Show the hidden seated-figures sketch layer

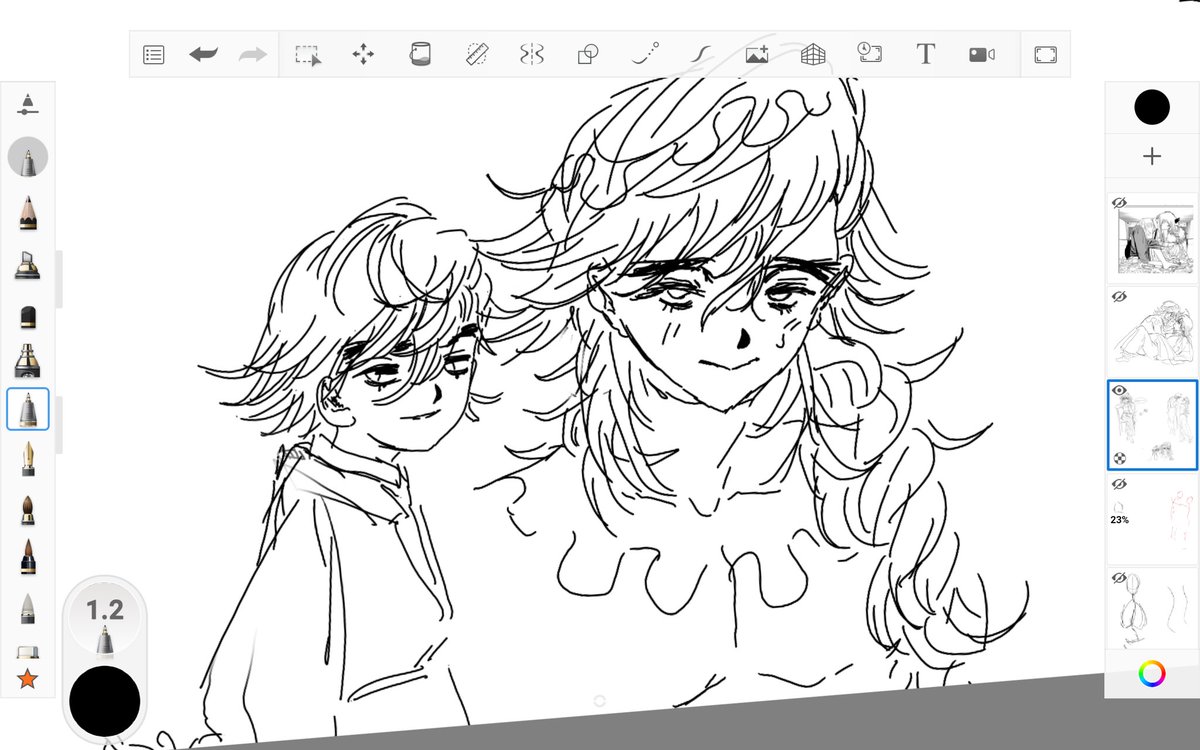tap(1120, 297)
